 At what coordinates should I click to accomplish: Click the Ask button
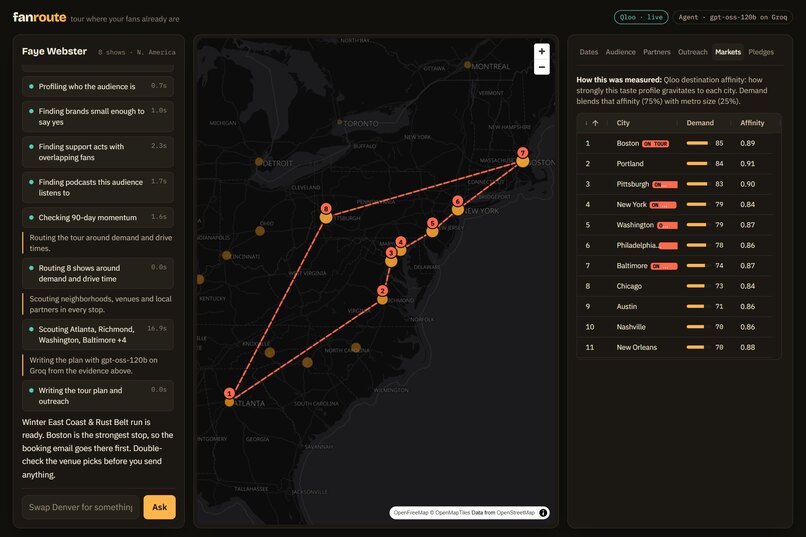click(x=159, y=507)
